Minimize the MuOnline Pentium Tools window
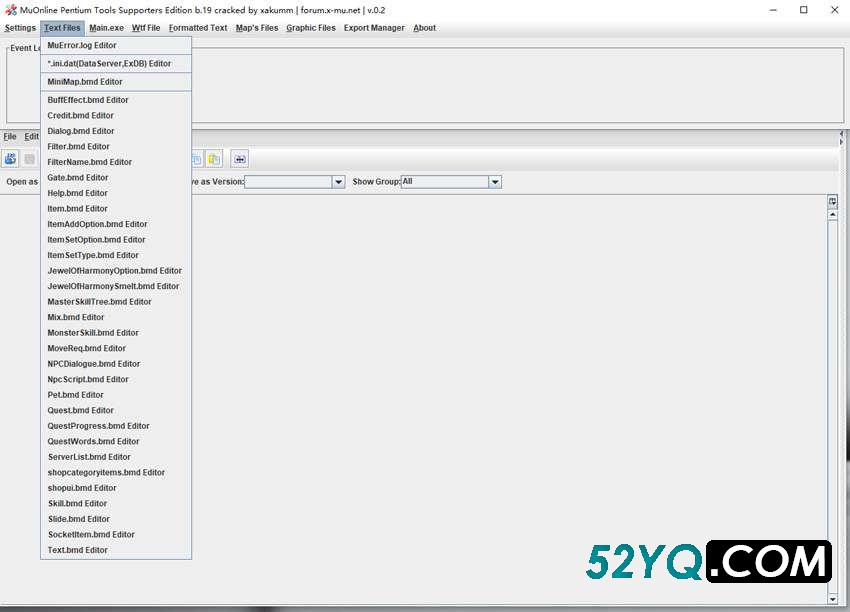Image resolution: width=850 pixels, height=612 pixels. (773, 10)
